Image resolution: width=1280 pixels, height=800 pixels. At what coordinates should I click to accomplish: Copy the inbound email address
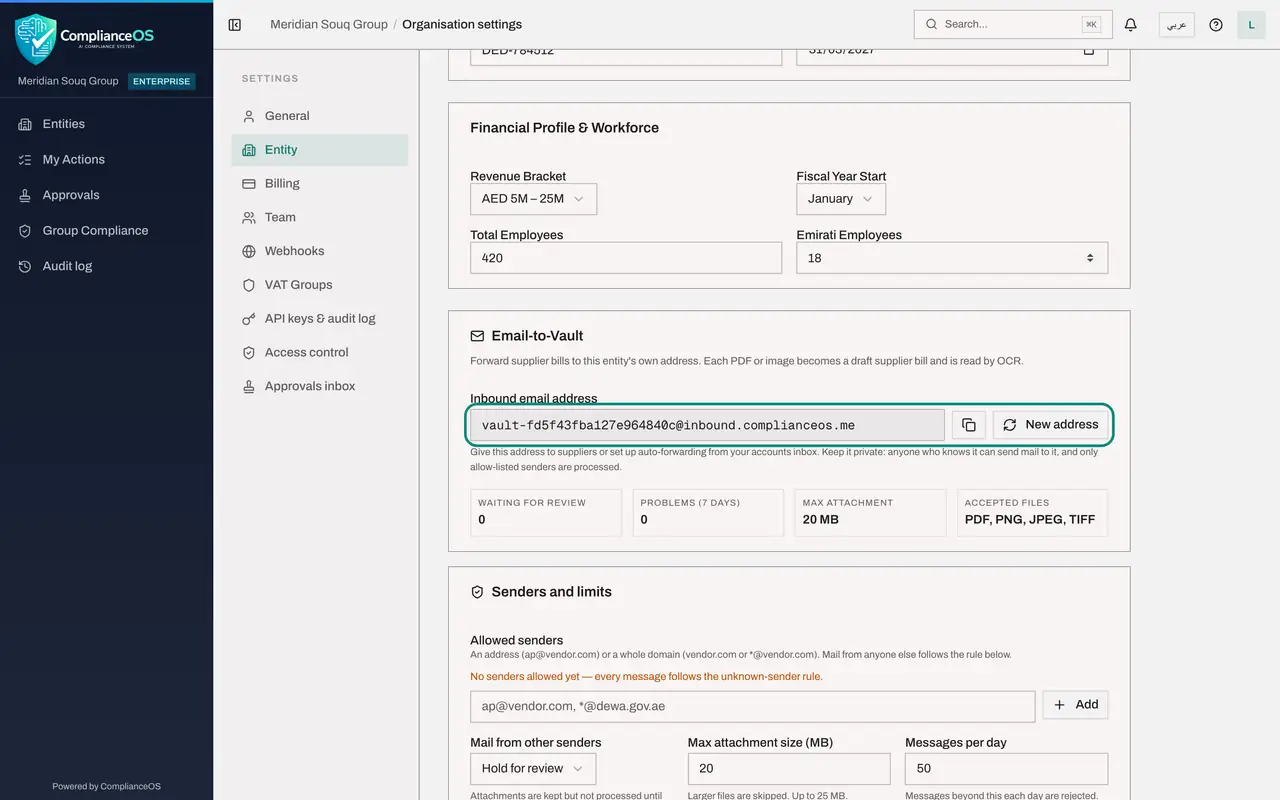[x=968, y=425]
